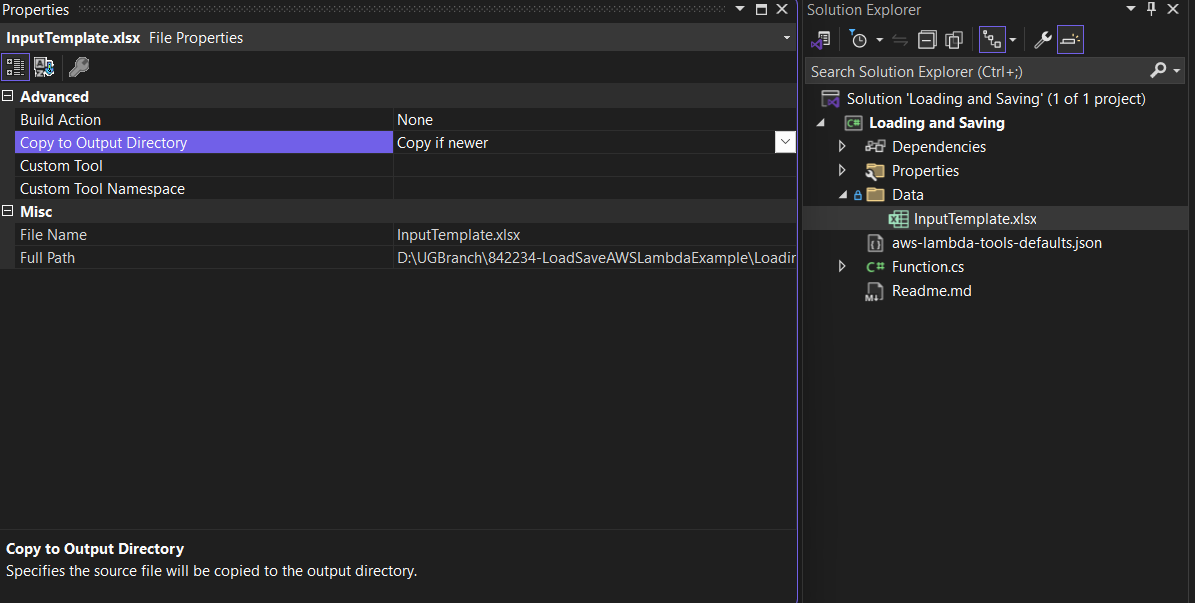The height and width of the screenshot is (603, 1195).
Task: Click the Dependencies node icon
Action: click(875, 146)
